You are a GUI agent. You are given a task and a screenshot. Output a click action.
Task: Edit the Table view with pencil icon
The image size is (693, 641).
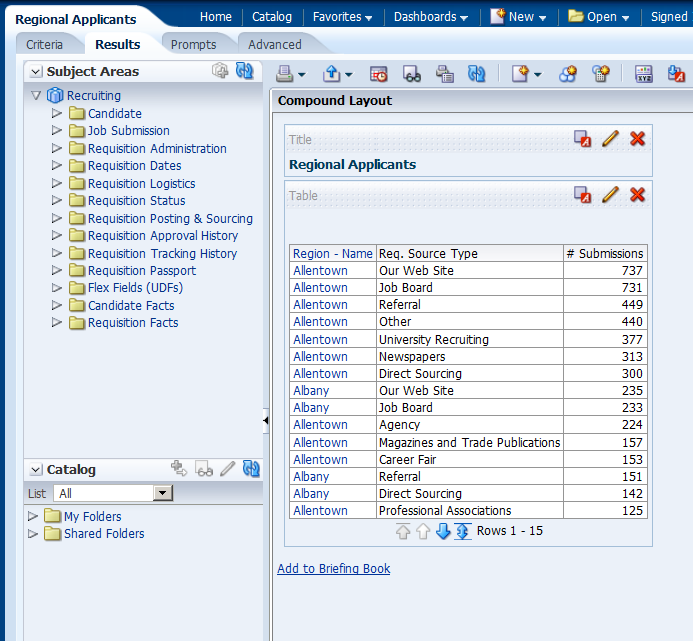point(610,195)
